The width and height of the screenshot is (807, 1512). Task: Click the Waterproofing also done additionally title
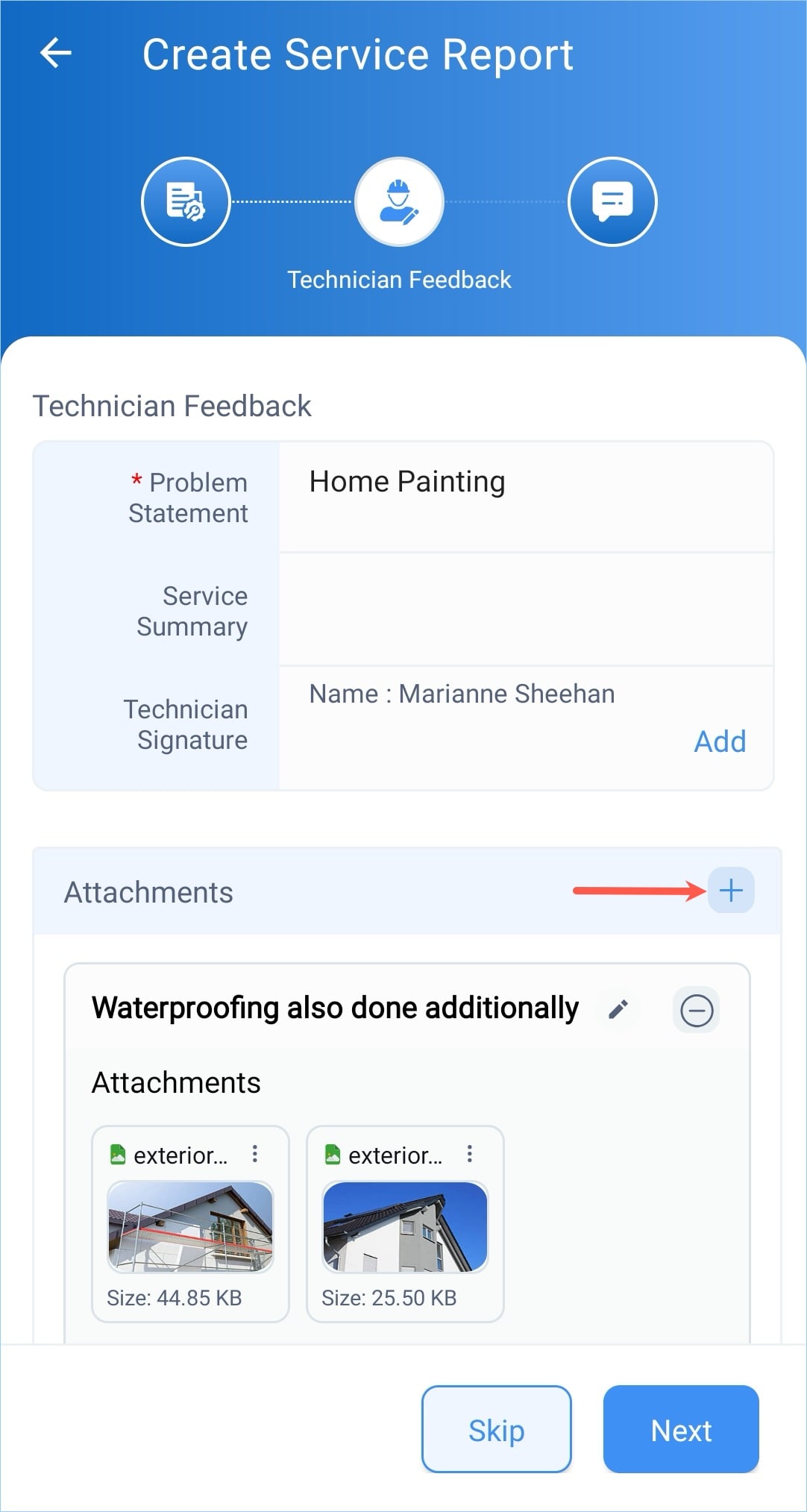tap(335, 1008)
